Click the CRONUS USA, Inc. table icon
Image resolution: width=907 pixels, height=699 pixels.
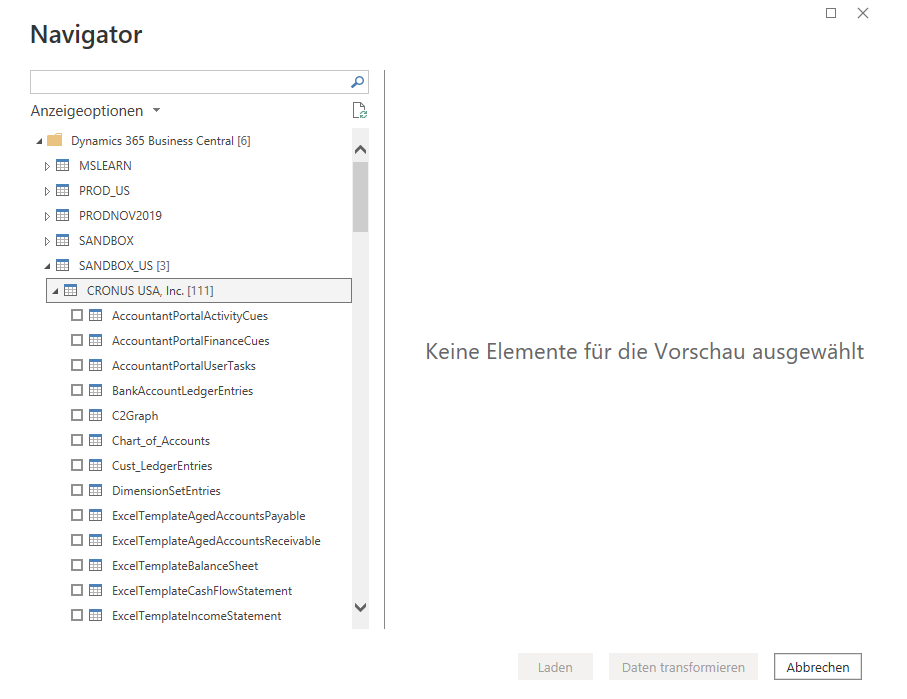71,290
